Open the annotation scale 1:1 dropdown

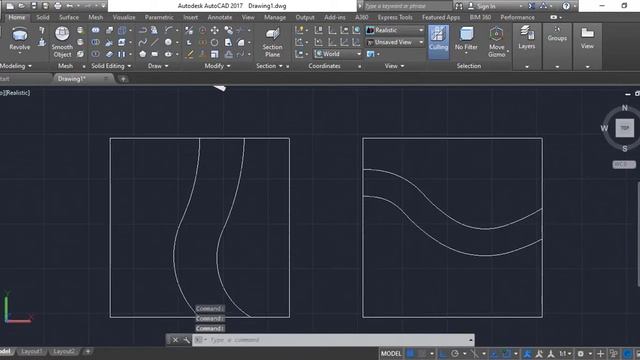565,353
